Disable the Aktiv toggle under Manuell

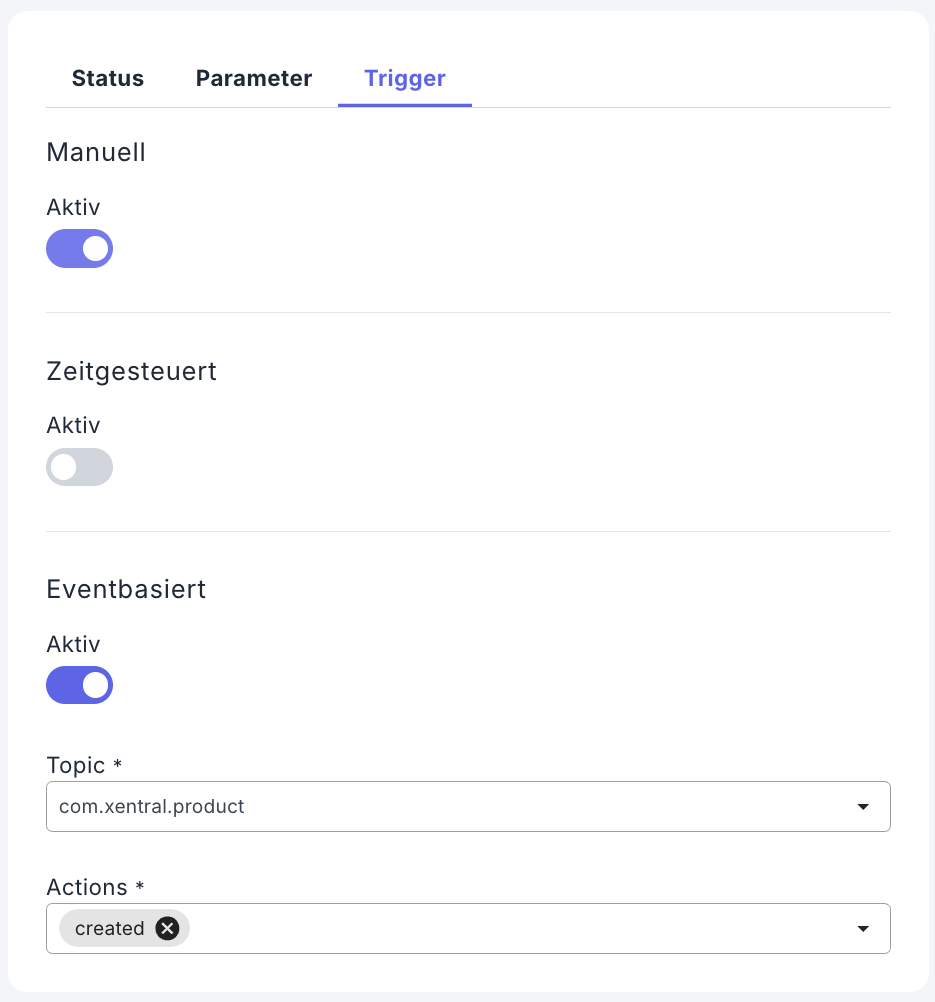(x=79, y=248)
